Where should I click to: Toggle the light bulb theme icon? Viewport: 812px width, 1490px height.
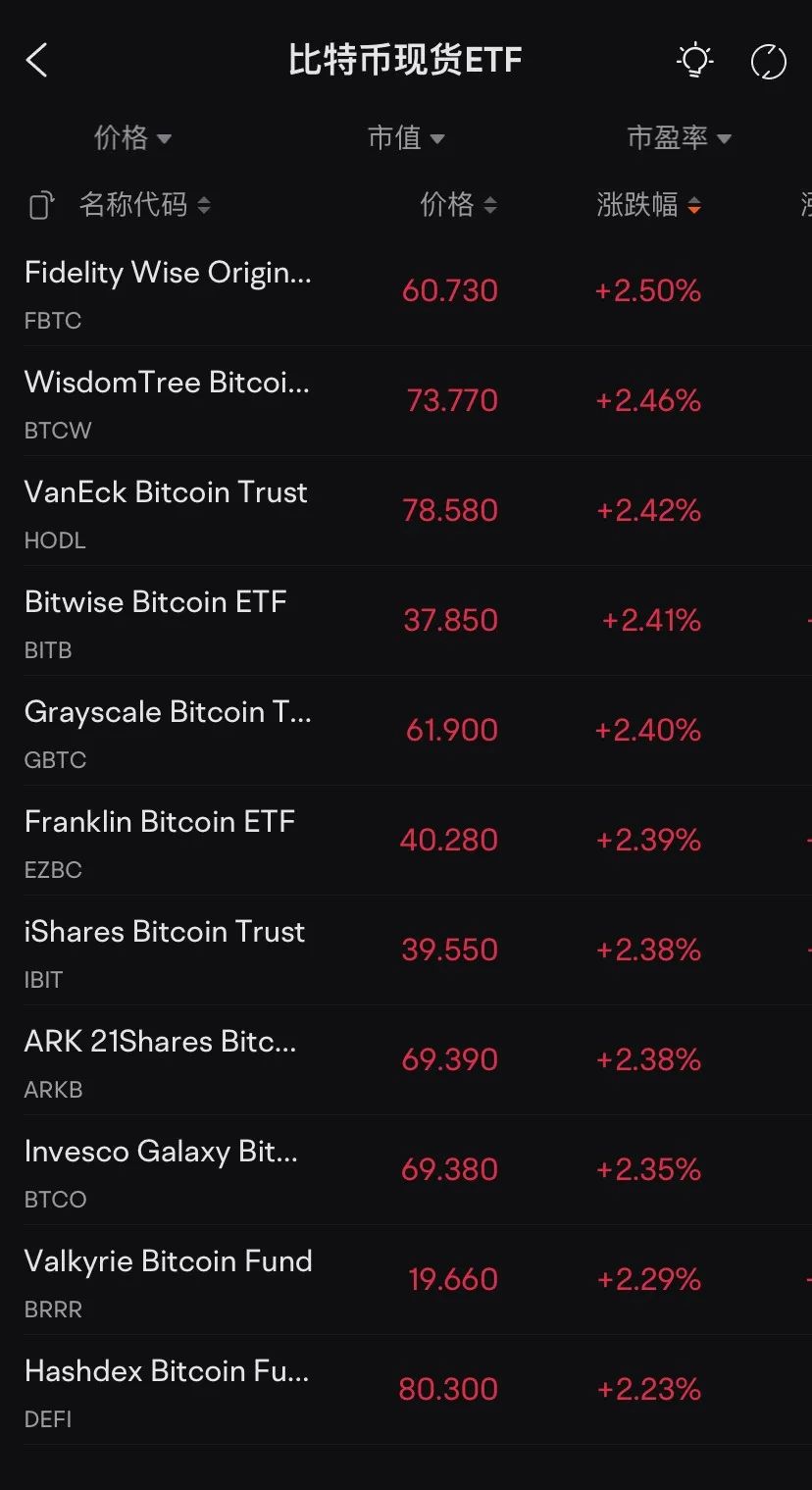click(694, 61)
